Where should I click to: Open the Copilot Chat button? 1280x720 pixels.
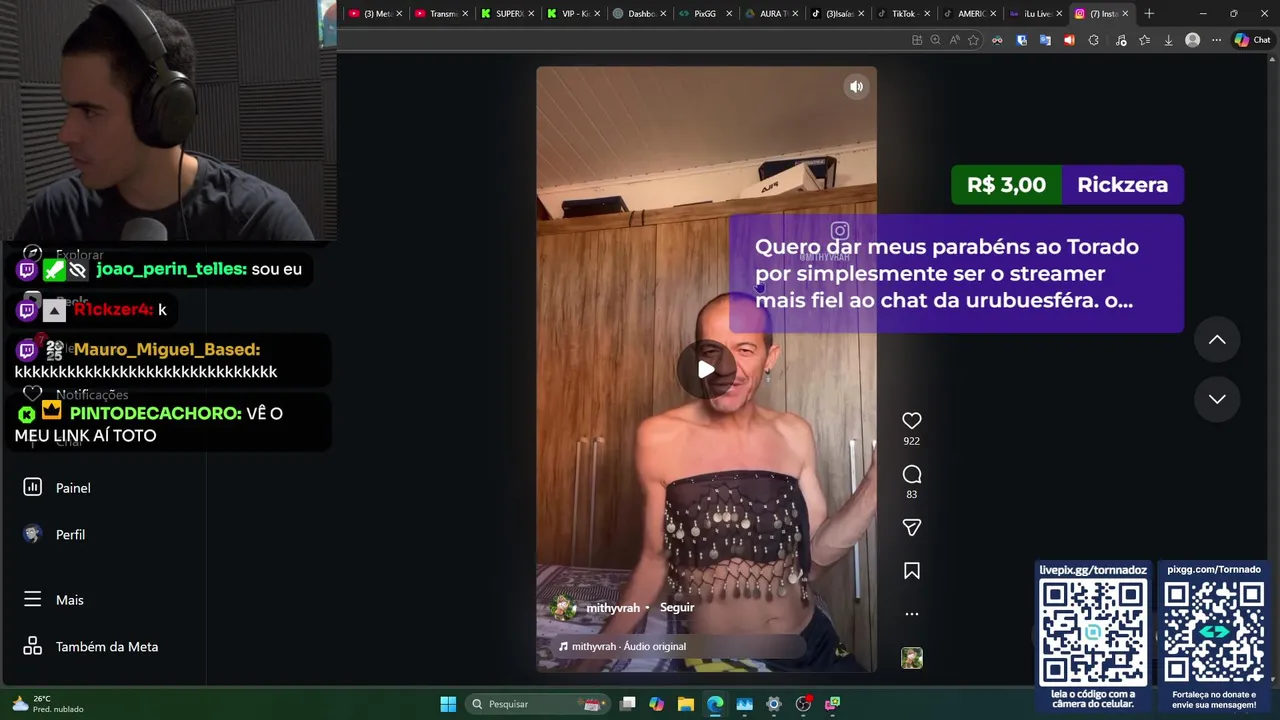(x=1252, y=40)
